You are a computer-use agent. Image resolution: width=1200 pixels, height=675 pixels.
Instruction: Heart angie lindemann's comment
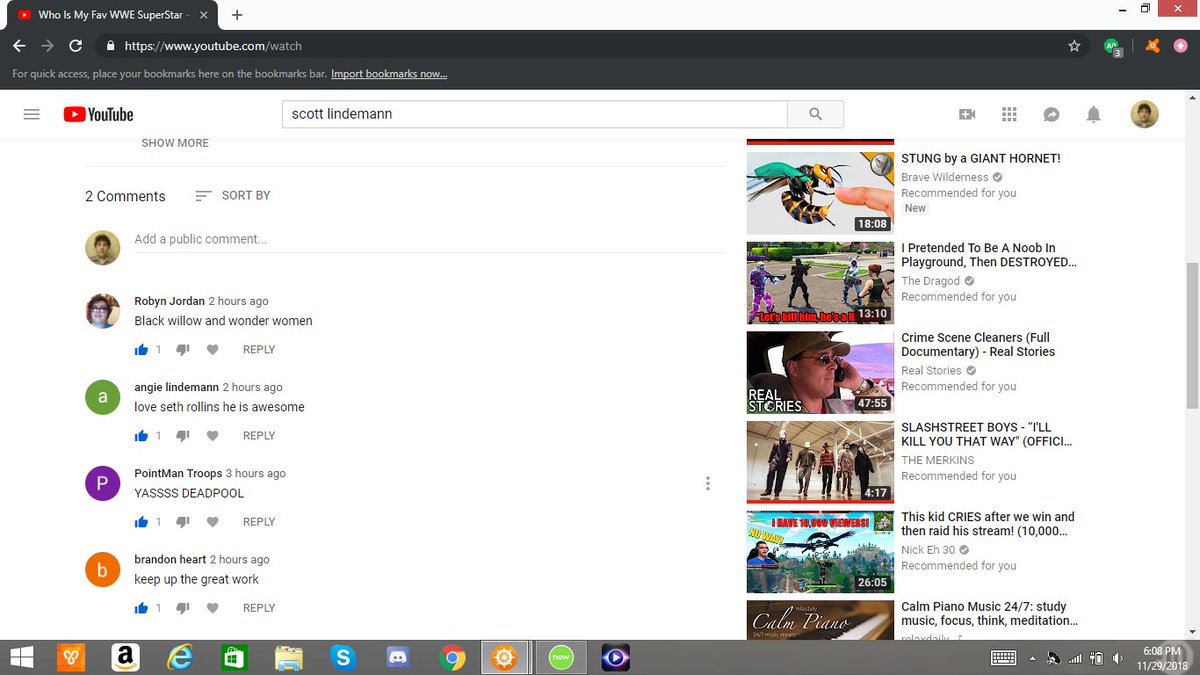coord(212,436)
